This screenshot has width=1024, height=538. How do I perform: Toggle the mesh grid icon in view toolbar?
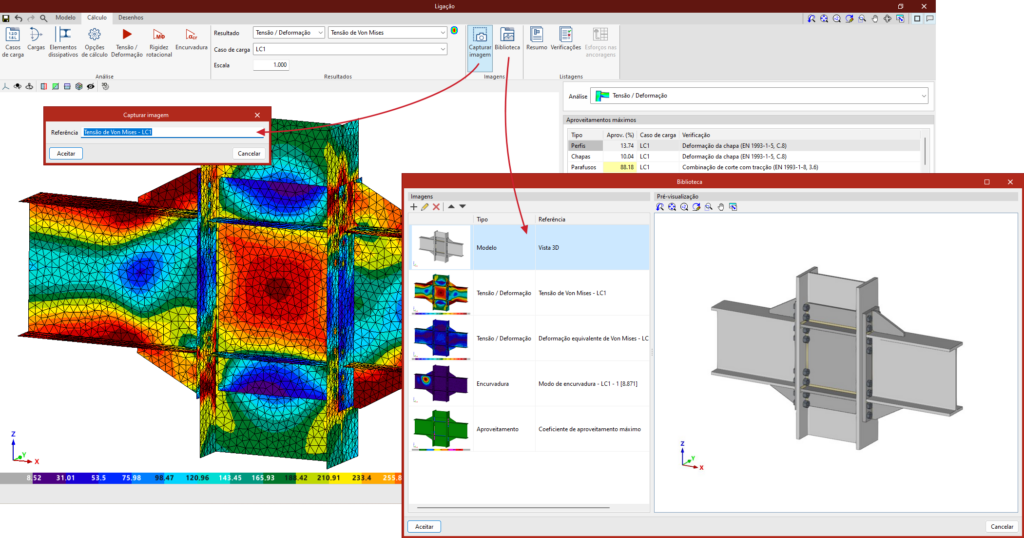[x=79, y=86]
